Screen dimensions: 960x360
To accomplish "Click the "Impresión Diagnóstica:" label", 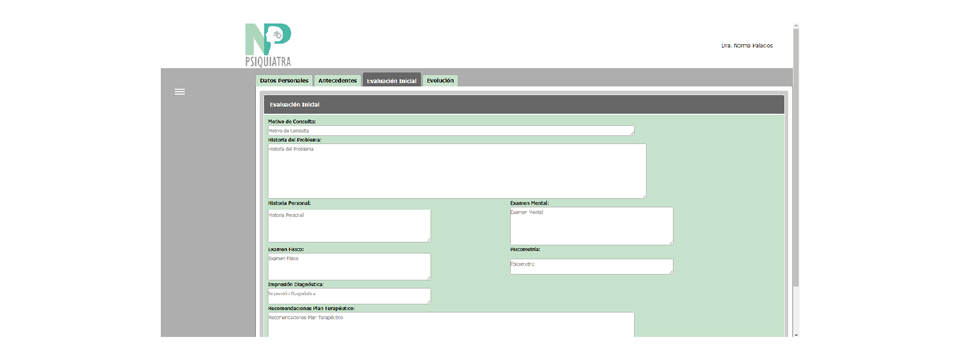I will [x=296, y=285].
